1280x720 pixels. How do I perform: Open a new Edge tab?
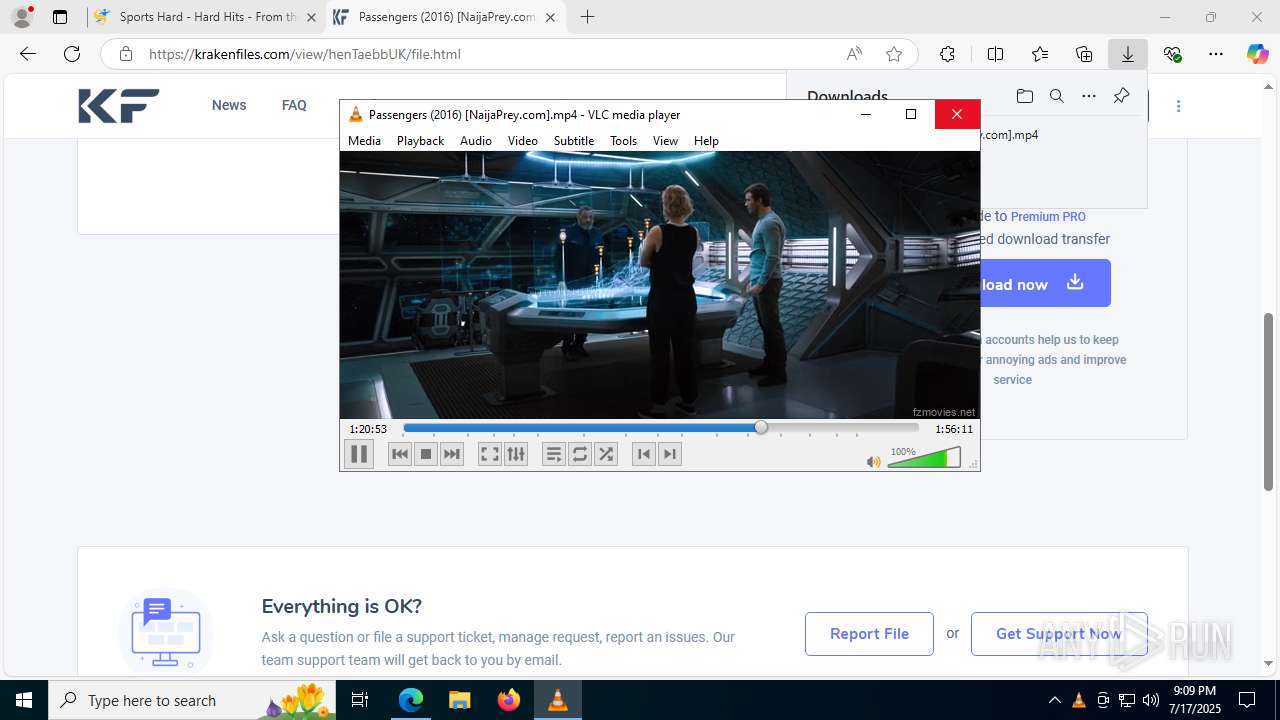pos(588,17)
